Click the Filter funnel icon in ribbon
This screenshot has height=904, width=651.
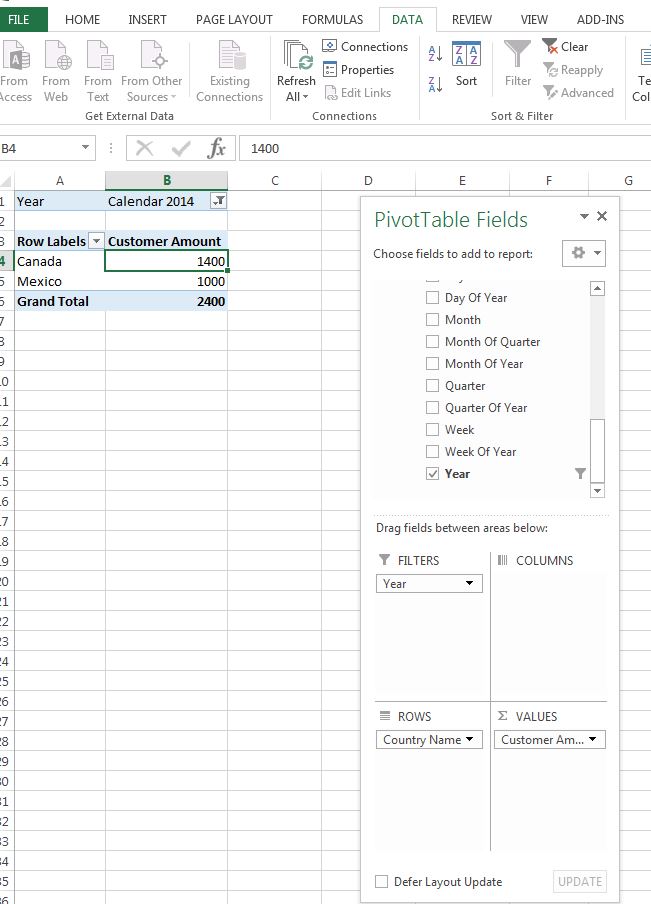point(517,57)
